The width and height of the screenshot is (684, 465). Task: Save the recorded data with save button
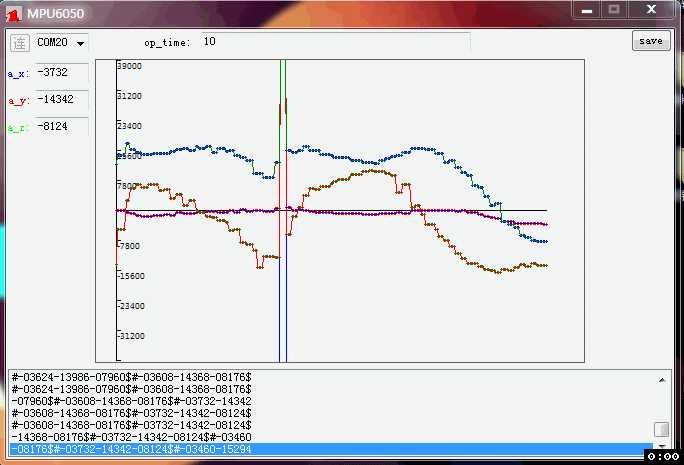[x=651, y=41]
